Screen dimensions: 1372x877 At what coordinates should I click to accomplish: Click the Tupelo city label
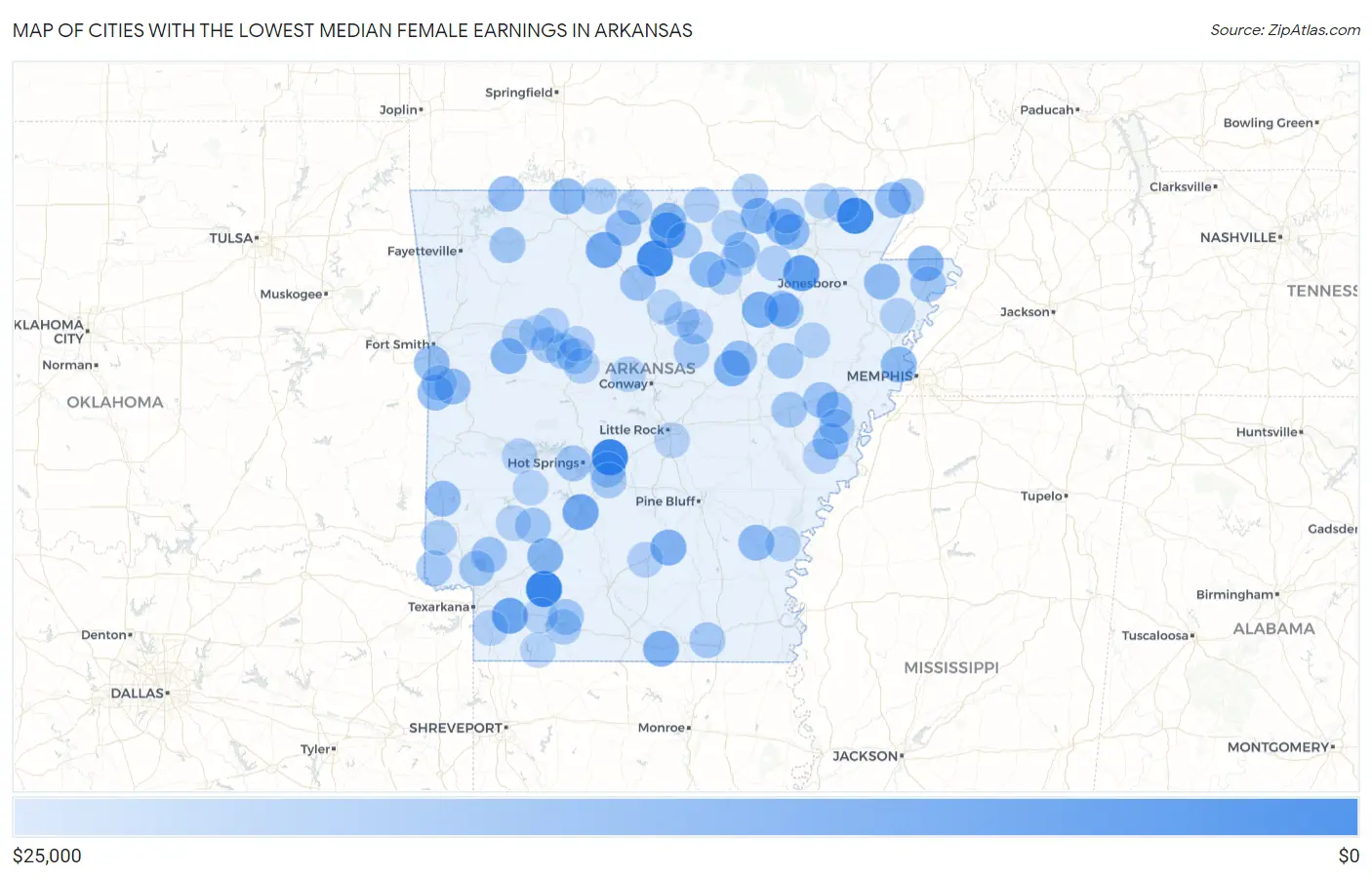point(1041,497)
